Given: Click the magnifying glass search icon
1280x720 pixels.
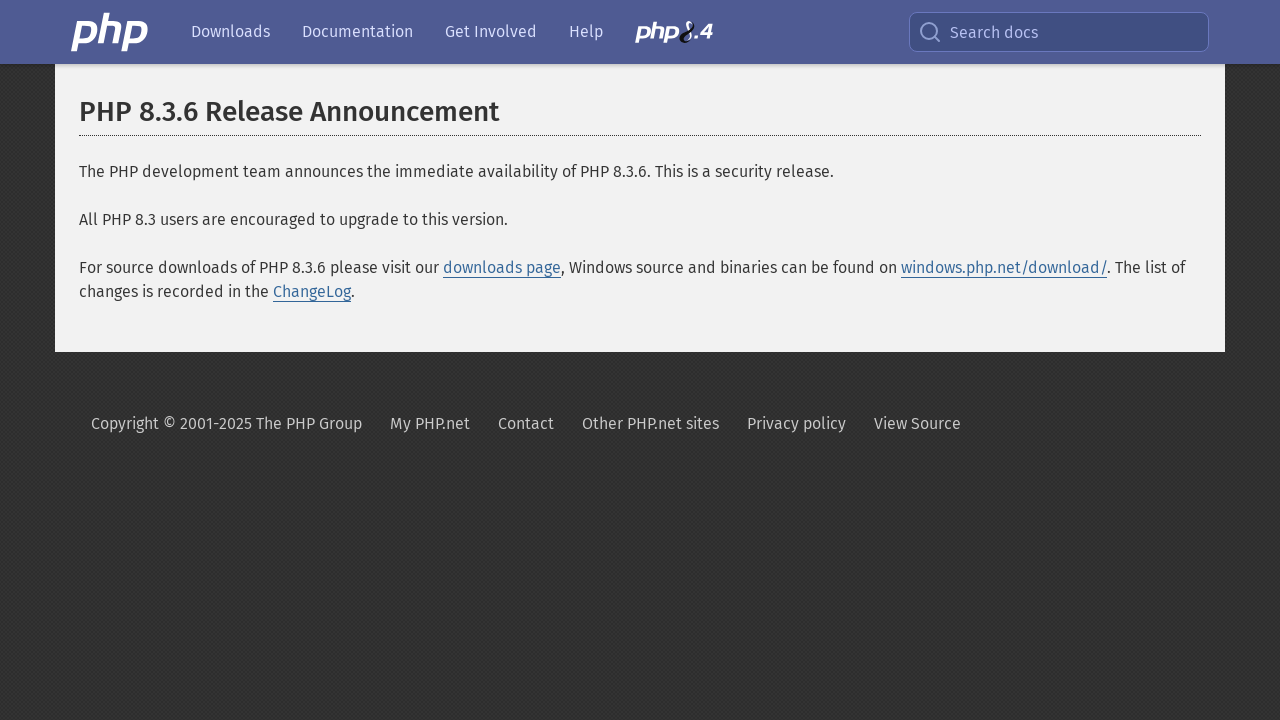Looking at the screenshot, I should point(930,32).
